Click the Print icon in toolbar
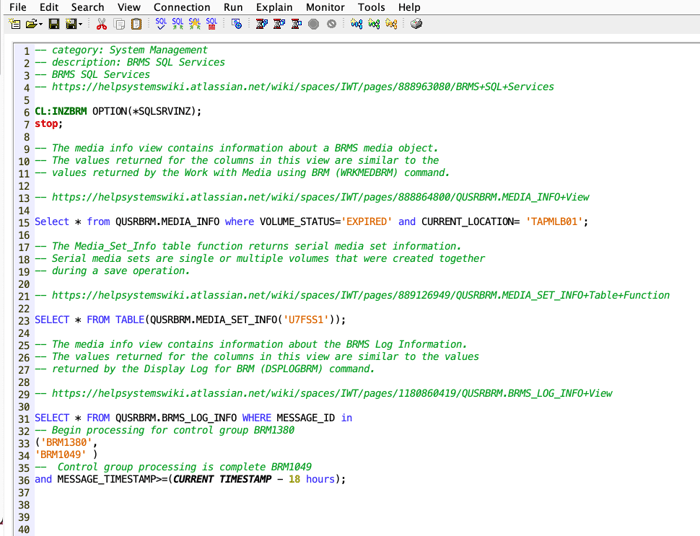 [415, 23]
